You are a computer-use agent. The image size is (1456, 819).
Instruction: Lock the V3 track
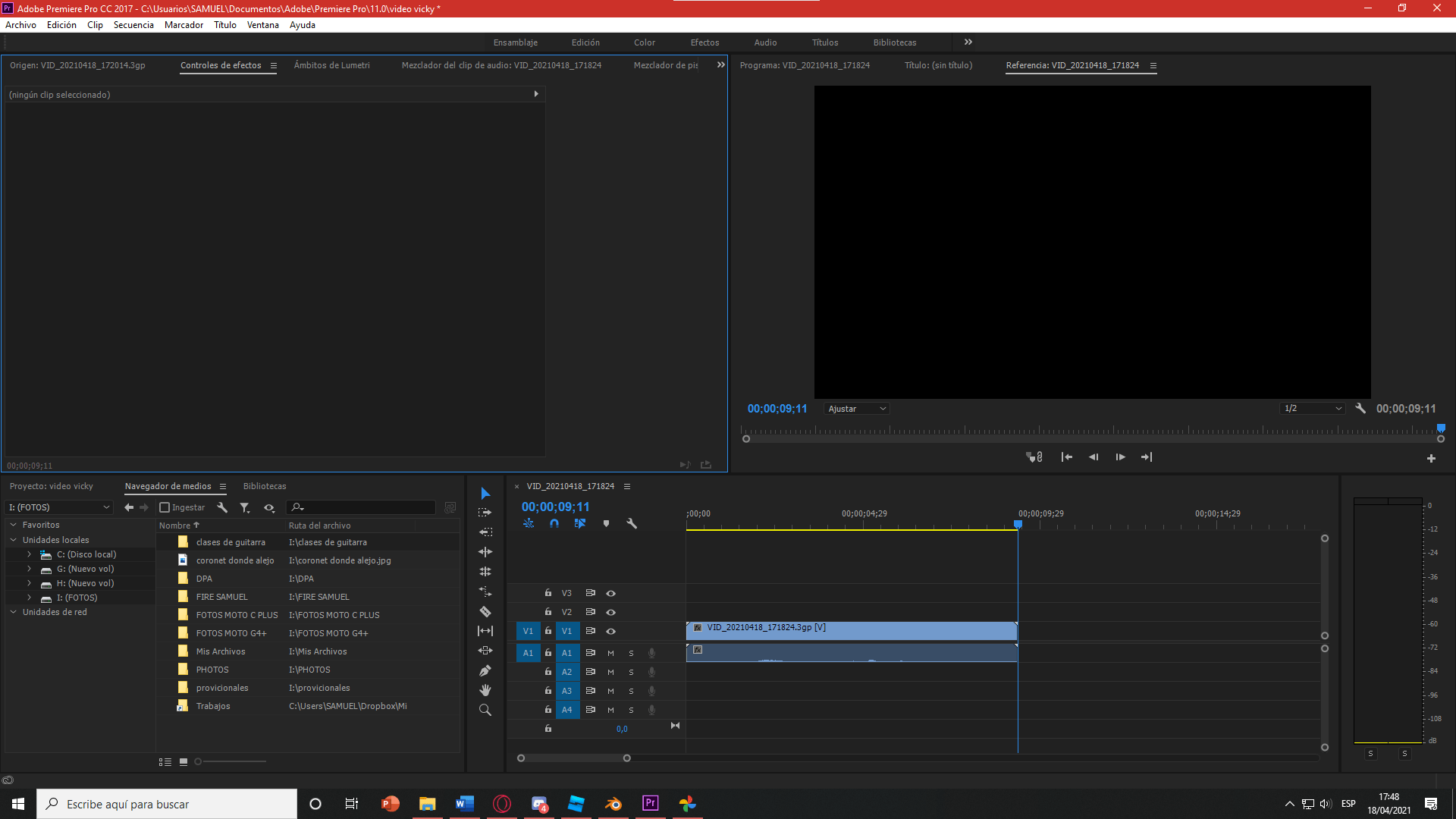point(548,593)
